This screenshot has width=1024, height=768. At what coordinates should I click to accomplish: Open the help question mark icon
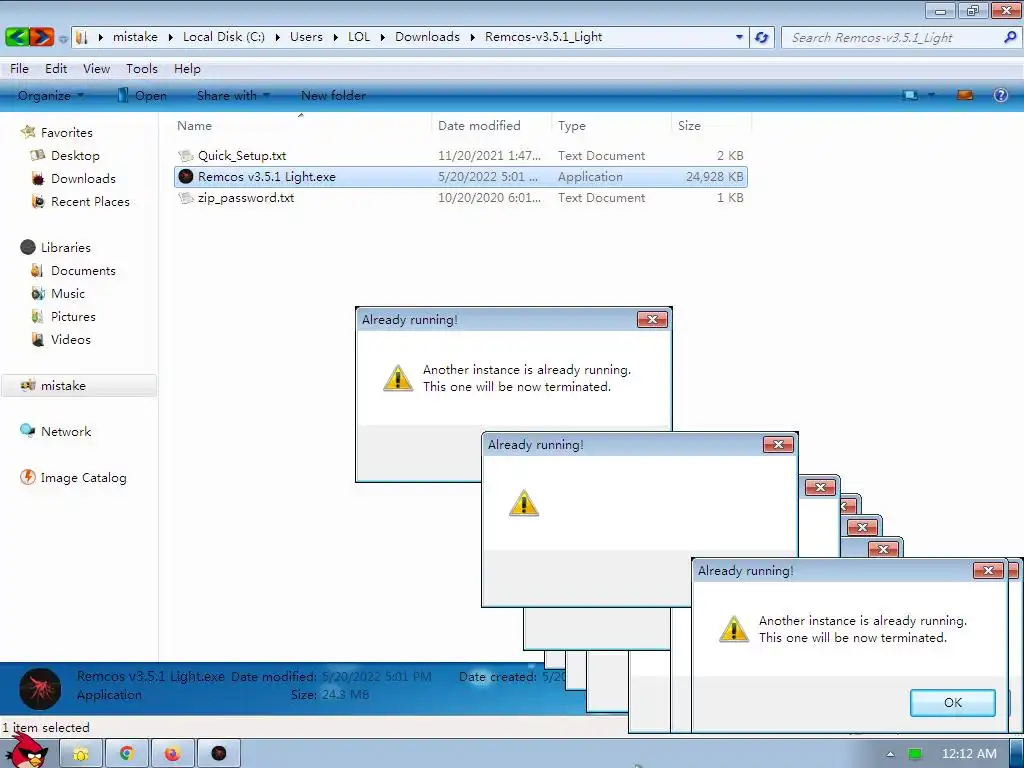tap(1000, 95)
